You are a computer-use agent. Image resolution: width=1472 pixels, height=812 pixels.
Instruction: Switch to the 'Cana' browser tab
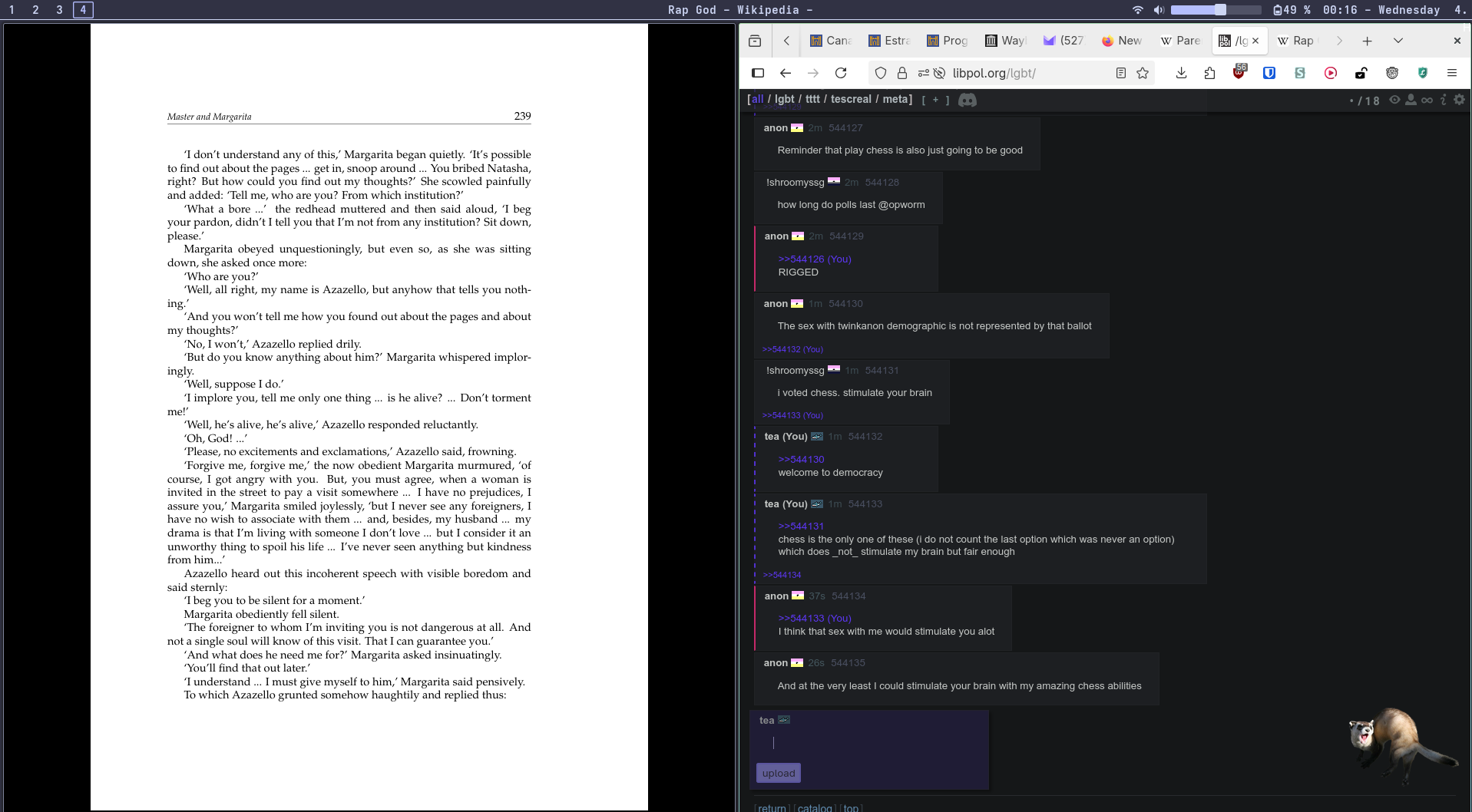point(831,41)
